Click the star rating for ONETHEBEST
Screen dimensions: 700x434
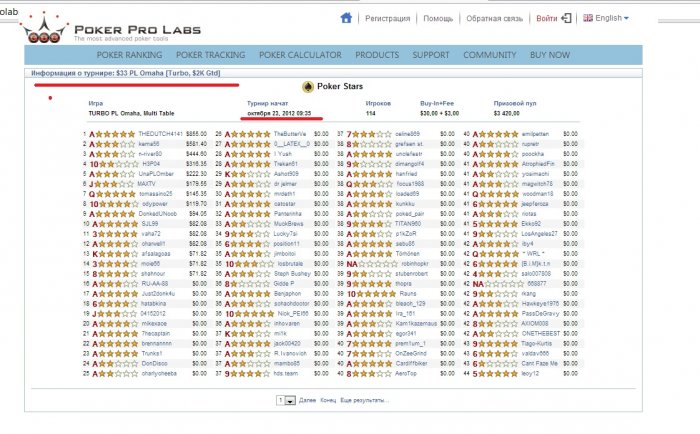(x=499, y=334)
